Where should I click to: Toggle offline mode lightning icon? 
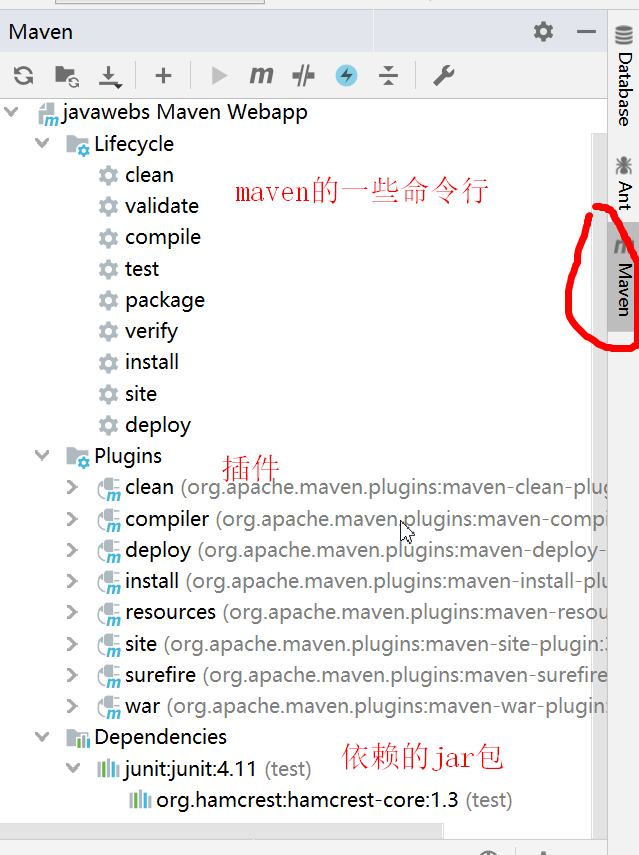[346, 75]
